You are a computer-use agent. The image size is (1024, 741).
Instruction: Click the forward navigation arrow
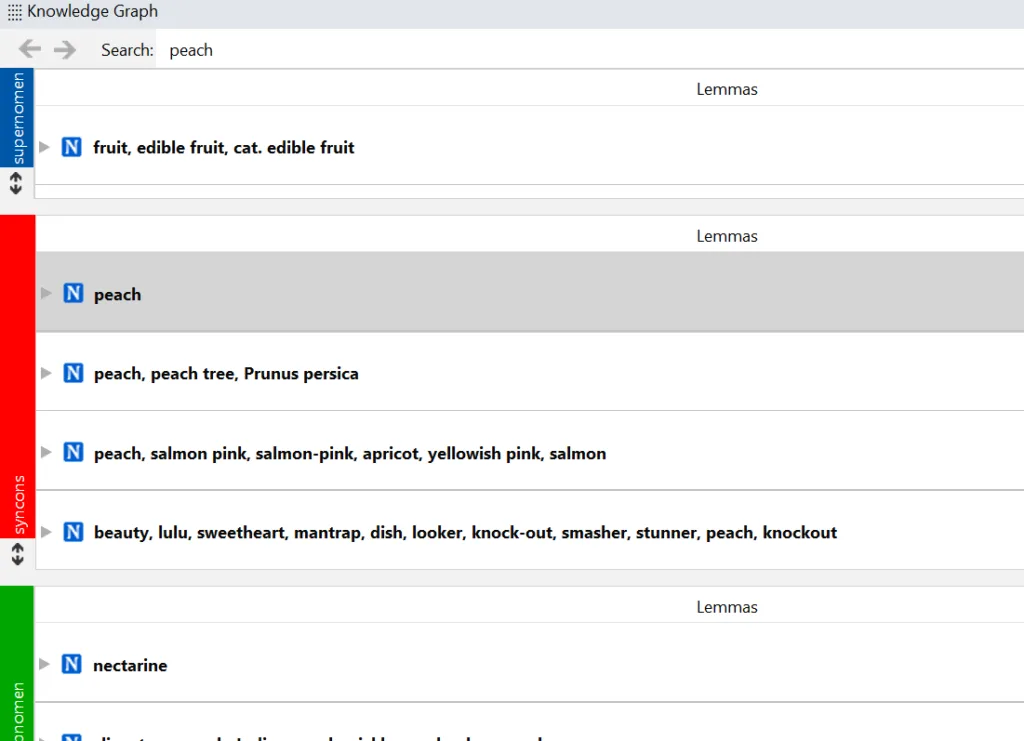65,49
